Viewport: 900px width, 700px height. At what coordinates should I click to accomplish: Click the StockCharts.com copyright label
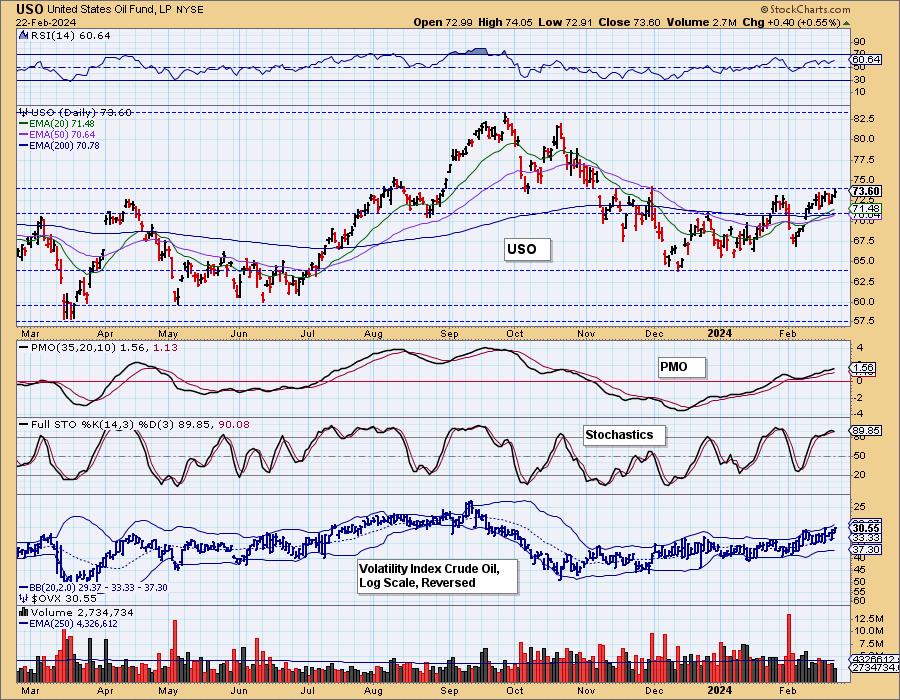pos(805,9)
